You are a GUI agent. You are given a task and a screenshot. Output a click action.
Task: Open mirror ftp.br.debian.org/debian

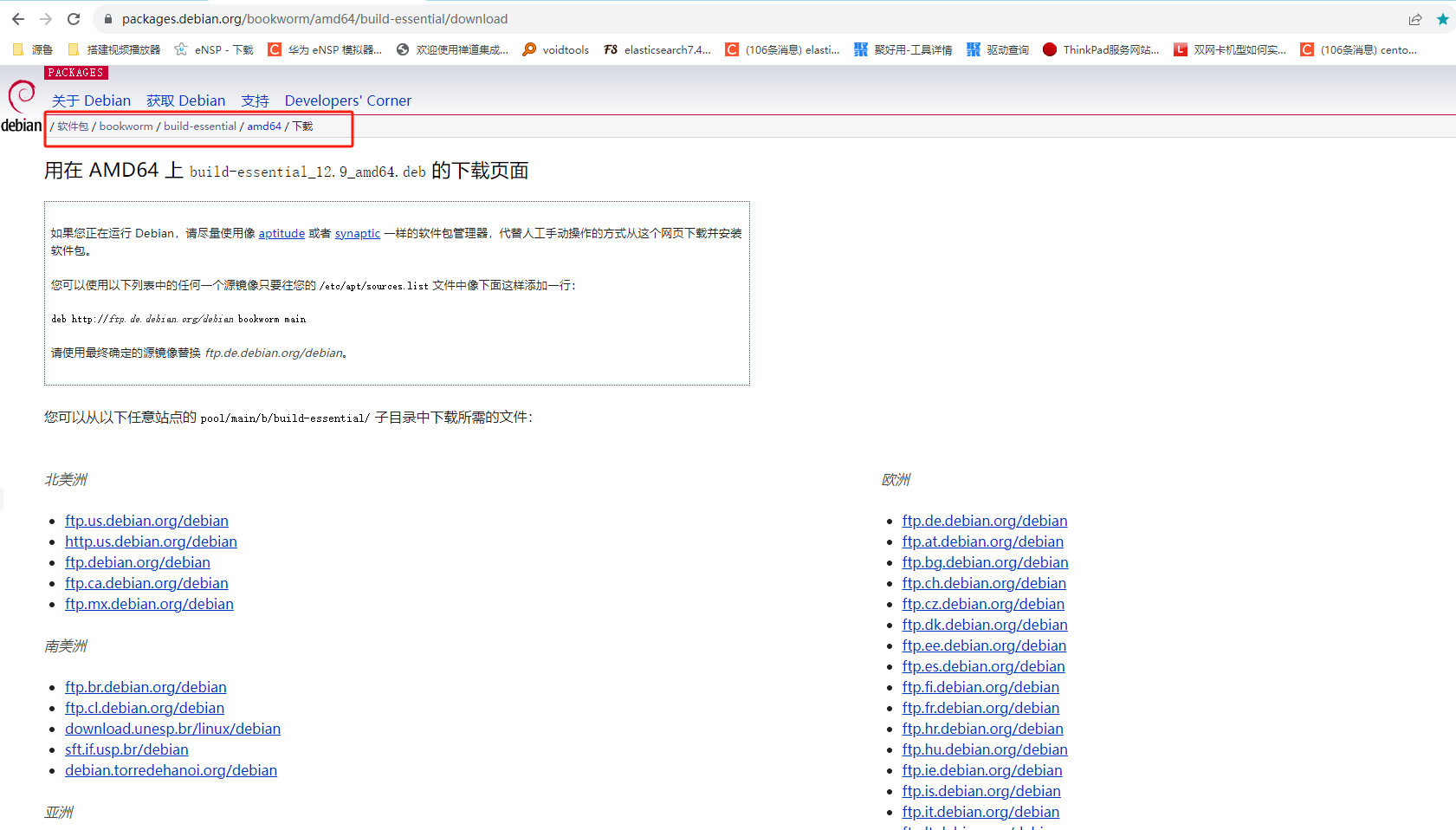[x=146, y=687]
